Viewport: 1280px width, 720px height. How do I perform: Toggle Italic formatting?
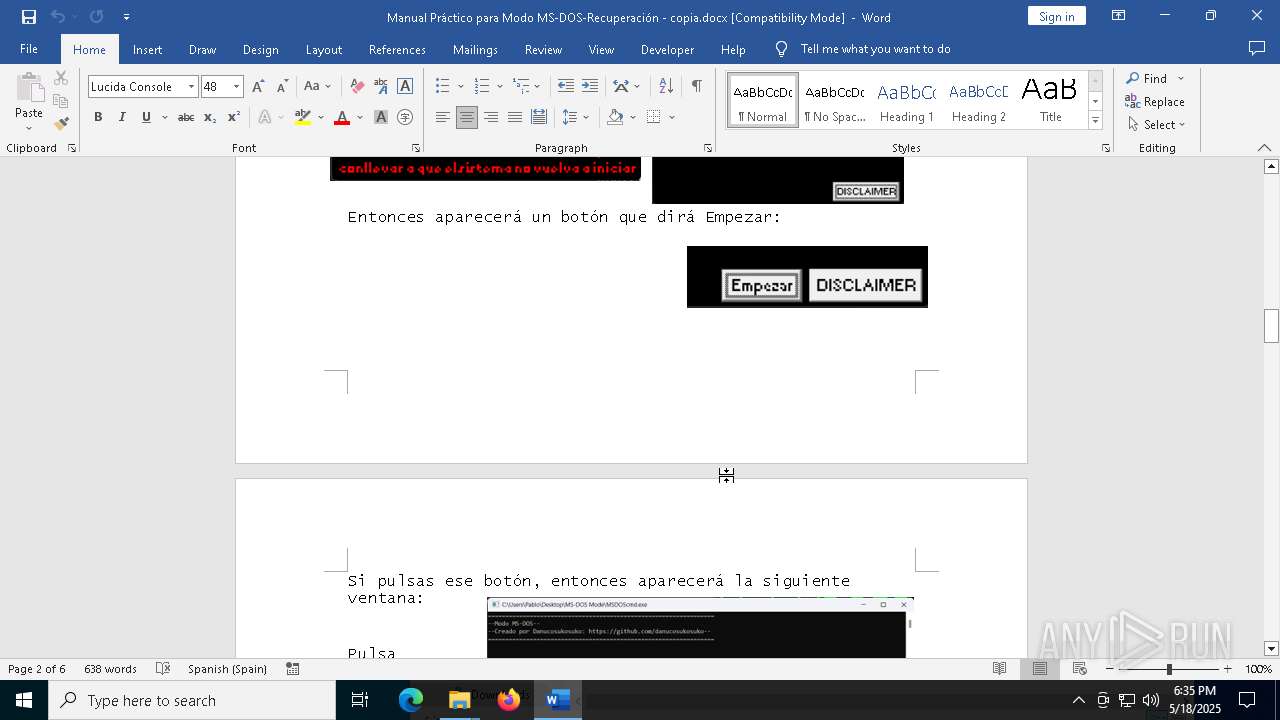click(x=122, y=117)
